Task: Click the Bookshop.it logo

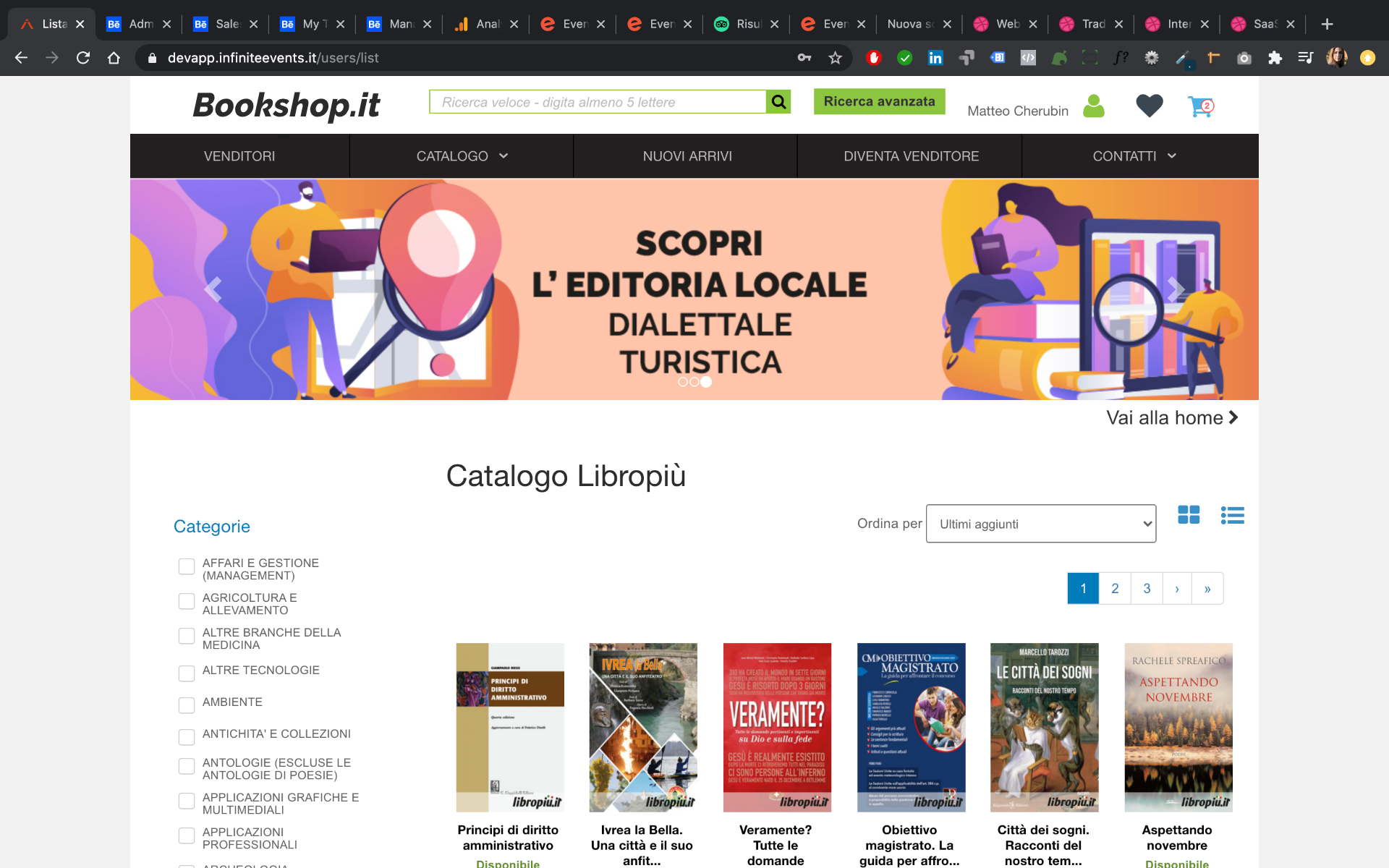Action: pyautogui.click(x=286, y=106)
